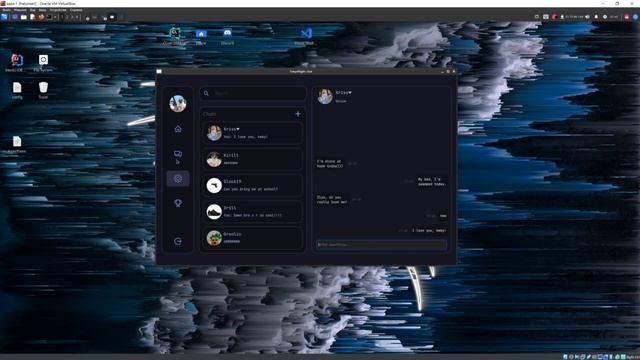Viewport: 640px width, 360px height.
Task: Open the terminal launcher in the top panel
Action: 50,17
